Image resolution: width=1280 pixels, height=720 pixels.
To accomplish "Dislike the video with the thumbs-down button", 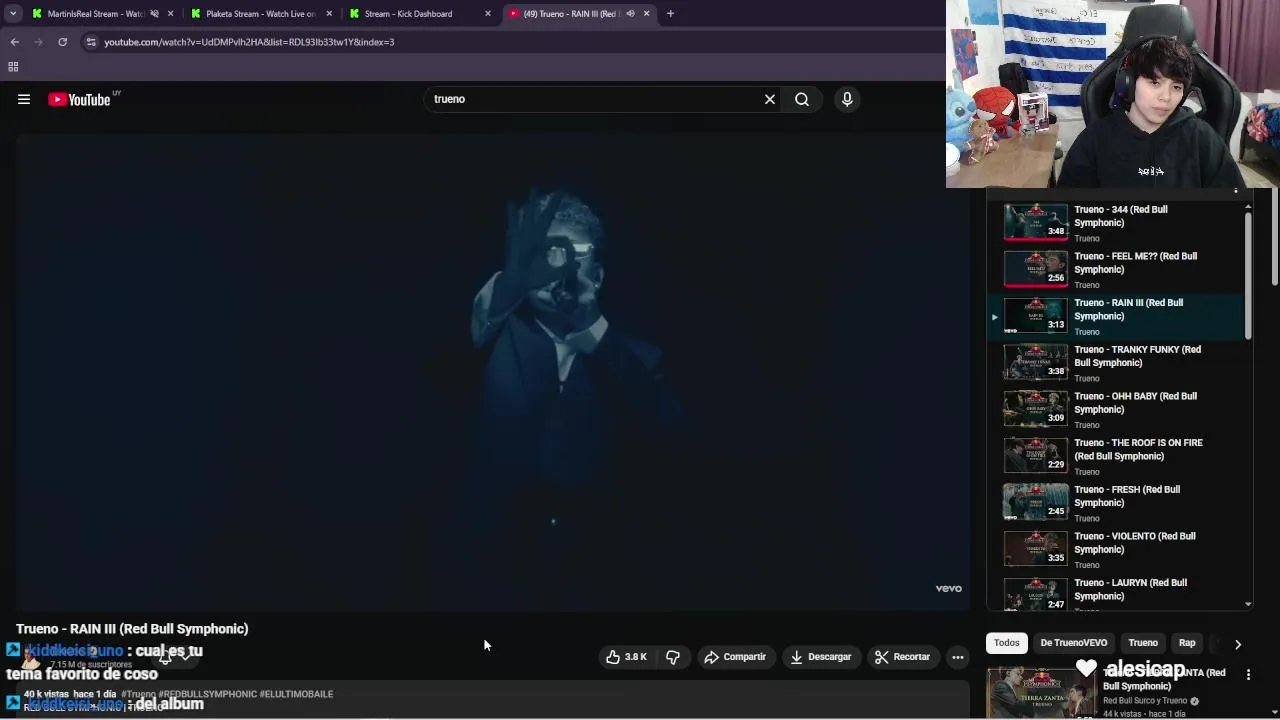I will click(673, 657).
